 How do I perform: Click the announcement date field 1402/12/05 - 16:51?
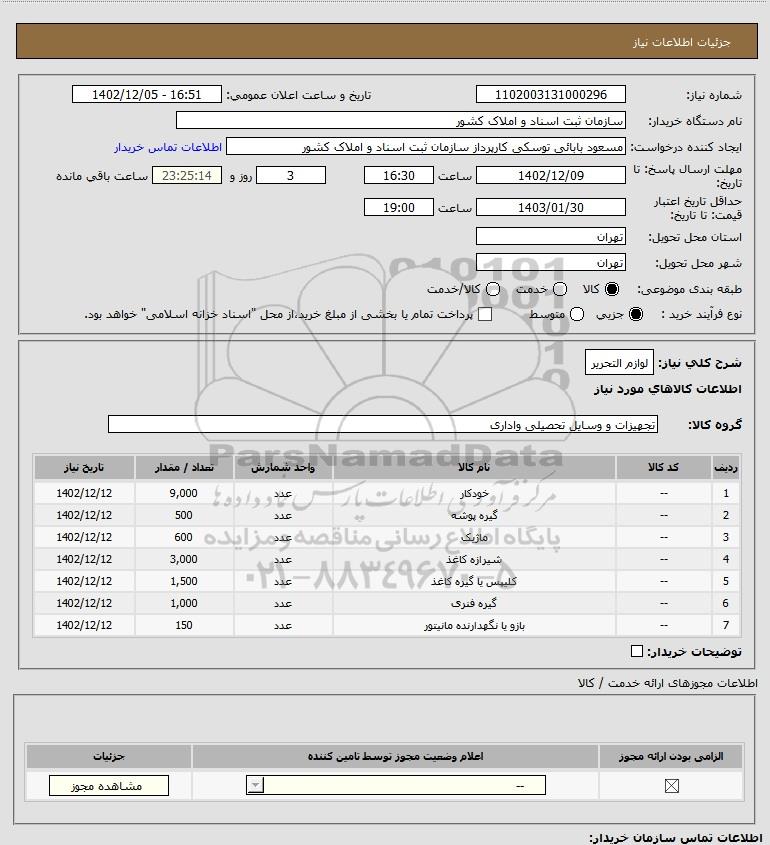147,95
